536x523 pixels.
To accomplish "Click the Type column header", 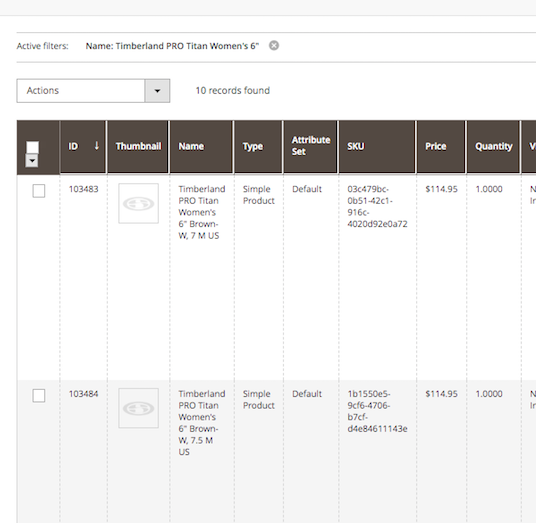I will pyautogui.click(x=258, y=147).
